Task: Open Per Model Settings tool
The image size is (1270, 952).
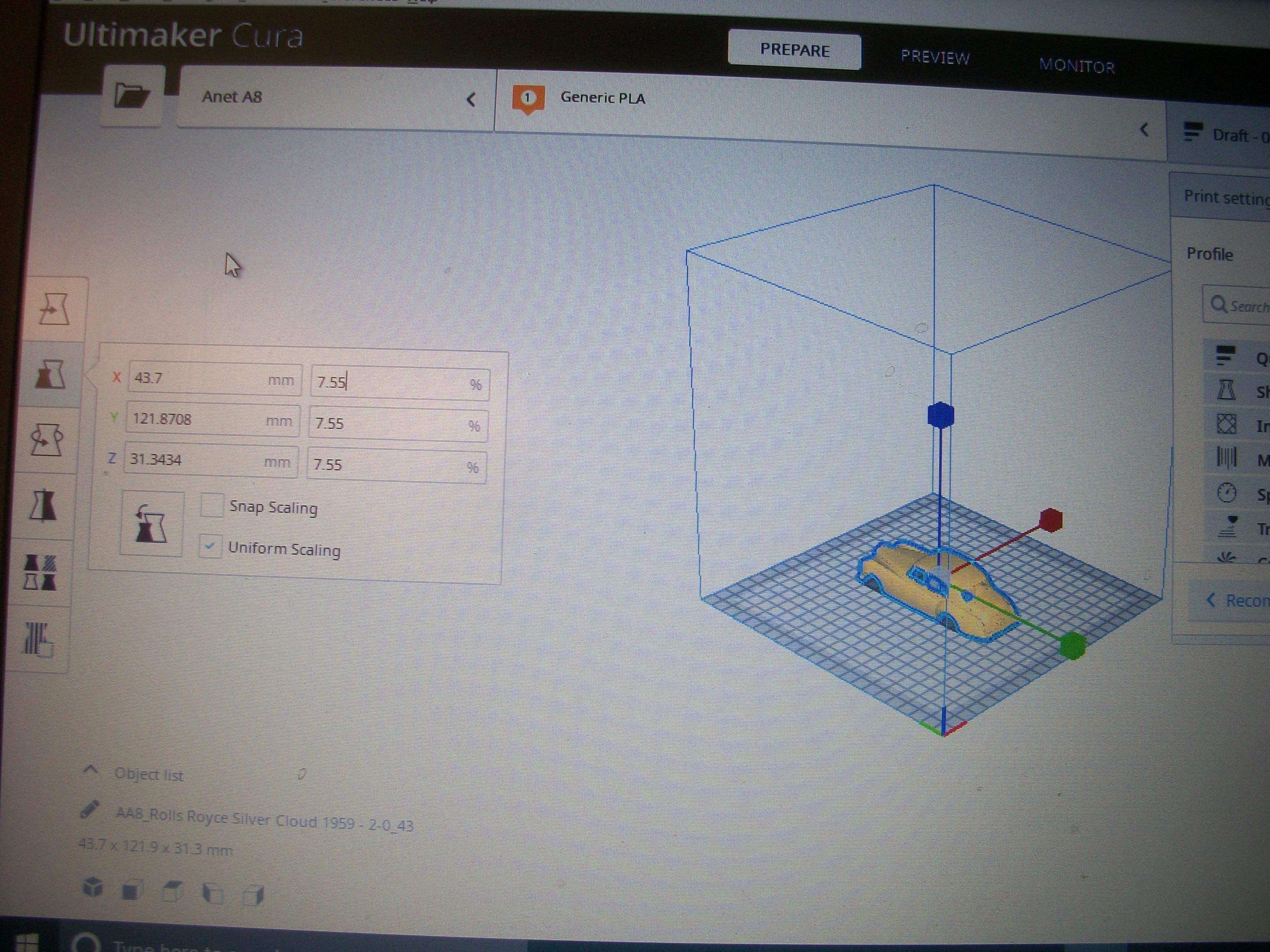Action: (x=40, y=572)
